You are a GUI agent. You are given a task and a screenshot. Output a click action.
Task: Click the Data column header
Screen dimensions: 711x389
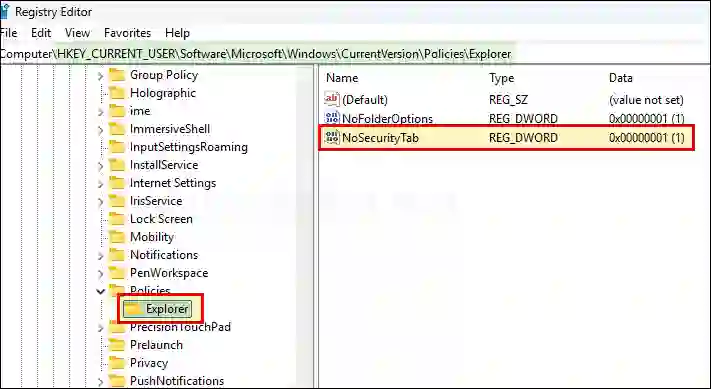point(620,78)
